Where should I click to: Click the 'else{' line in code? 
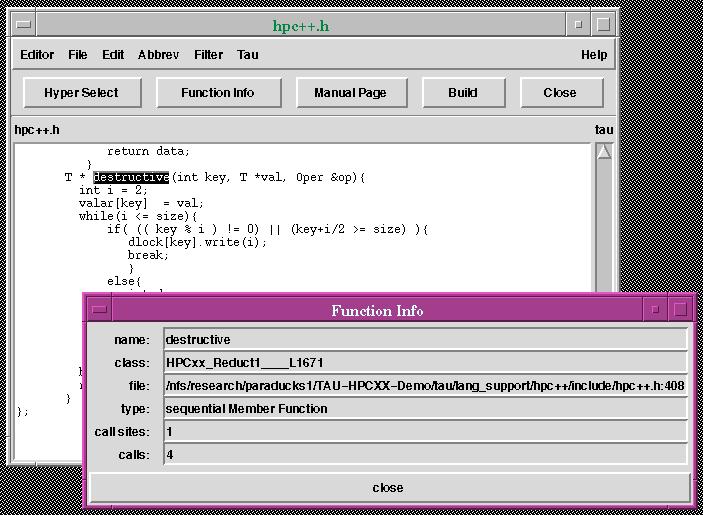[x=124, y=281]
